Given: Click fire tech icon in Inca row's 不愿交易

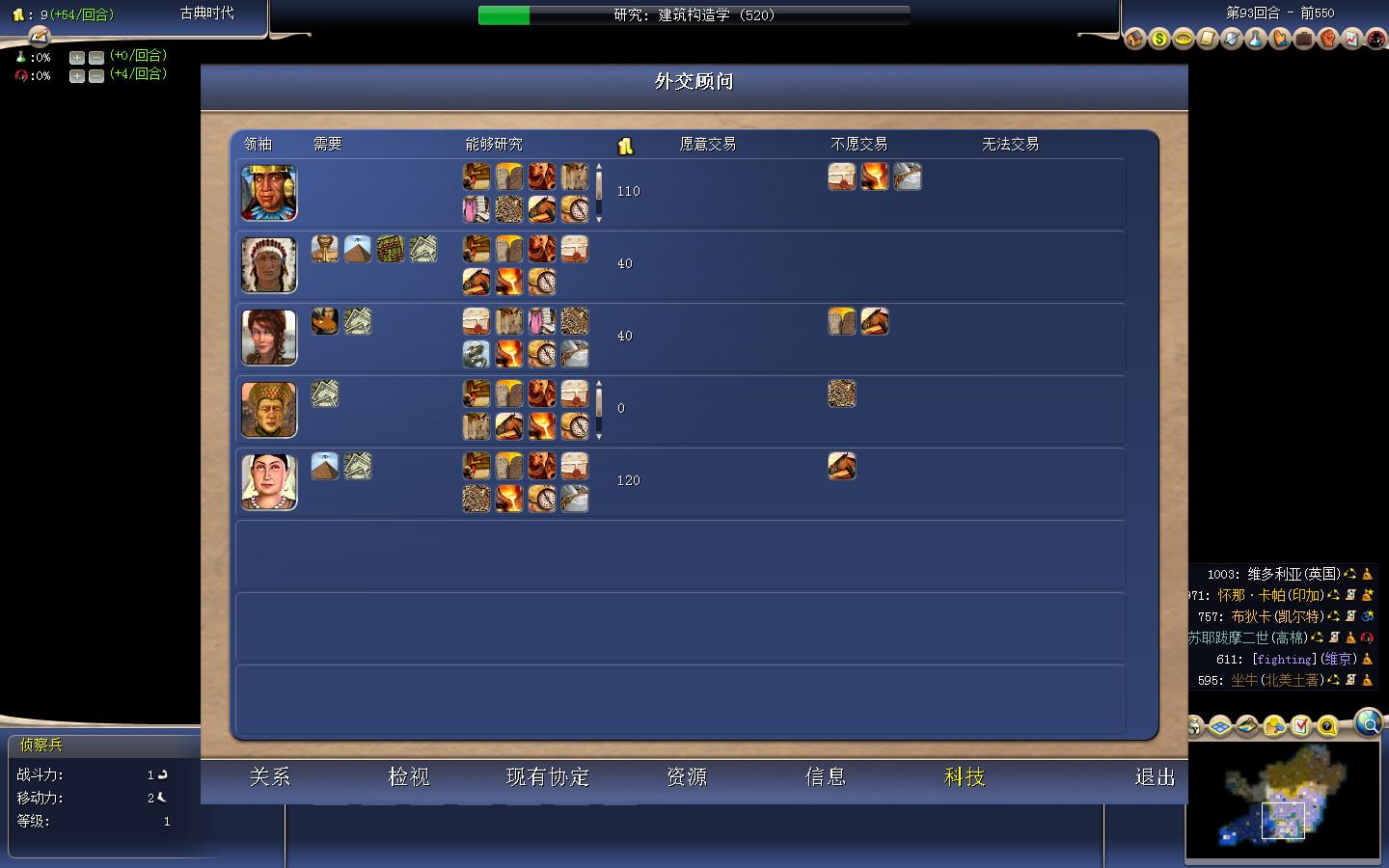Looking at the screenshot, I should point(875,177).
